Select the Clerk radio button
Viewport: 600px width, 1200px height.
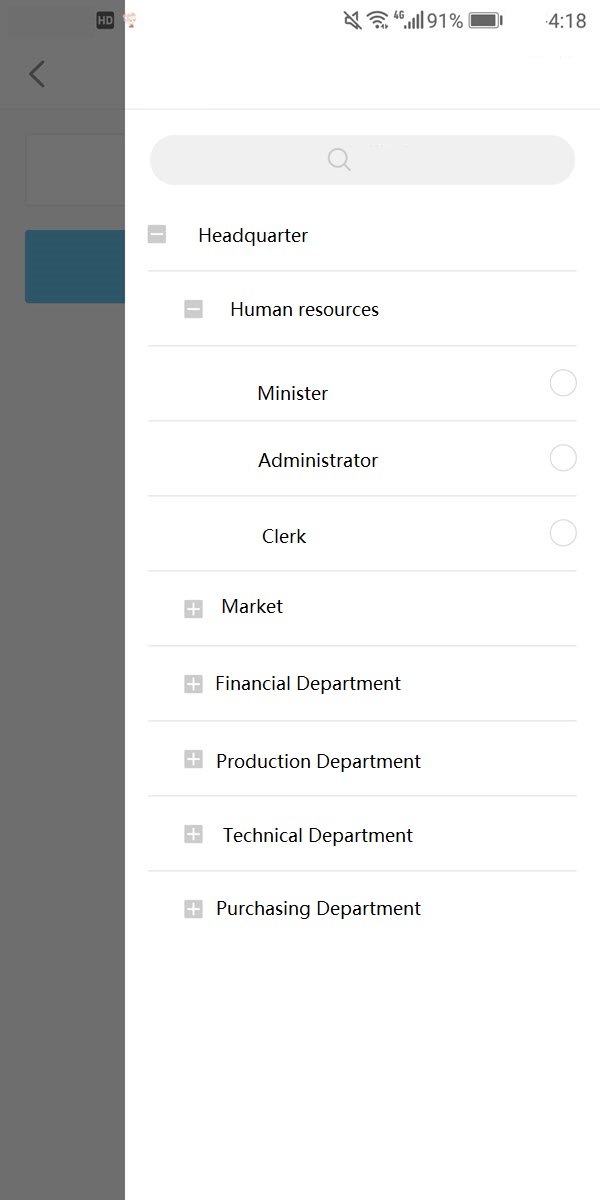[563, 532]
